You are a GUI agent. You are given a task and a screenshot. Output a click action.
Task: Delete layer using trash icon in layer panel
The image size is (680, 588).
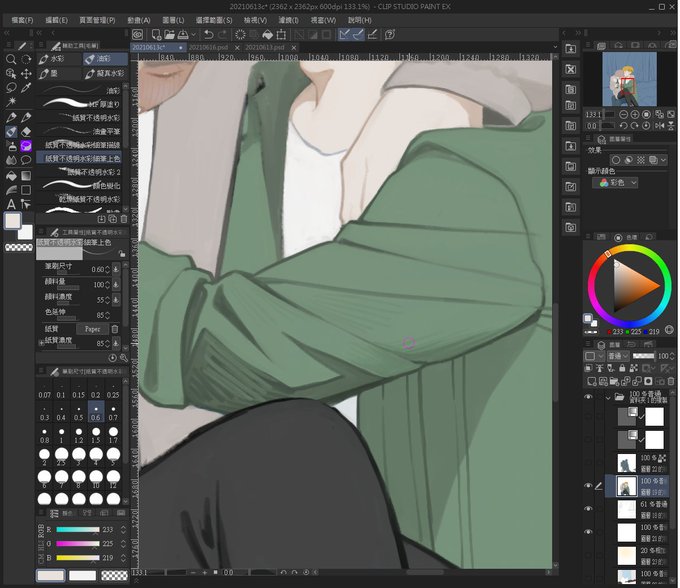(x=671, y=382)
